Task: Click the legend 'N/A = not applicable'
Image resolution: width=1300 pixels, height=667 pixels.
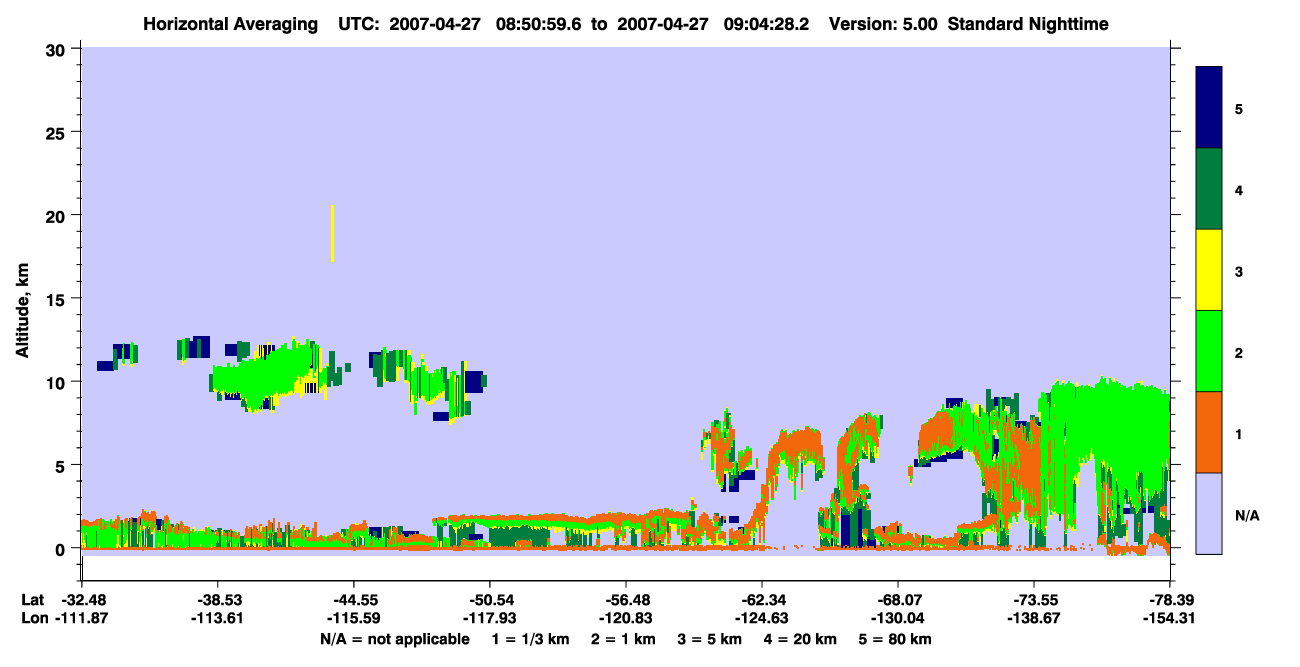Action: coord(394,639)
